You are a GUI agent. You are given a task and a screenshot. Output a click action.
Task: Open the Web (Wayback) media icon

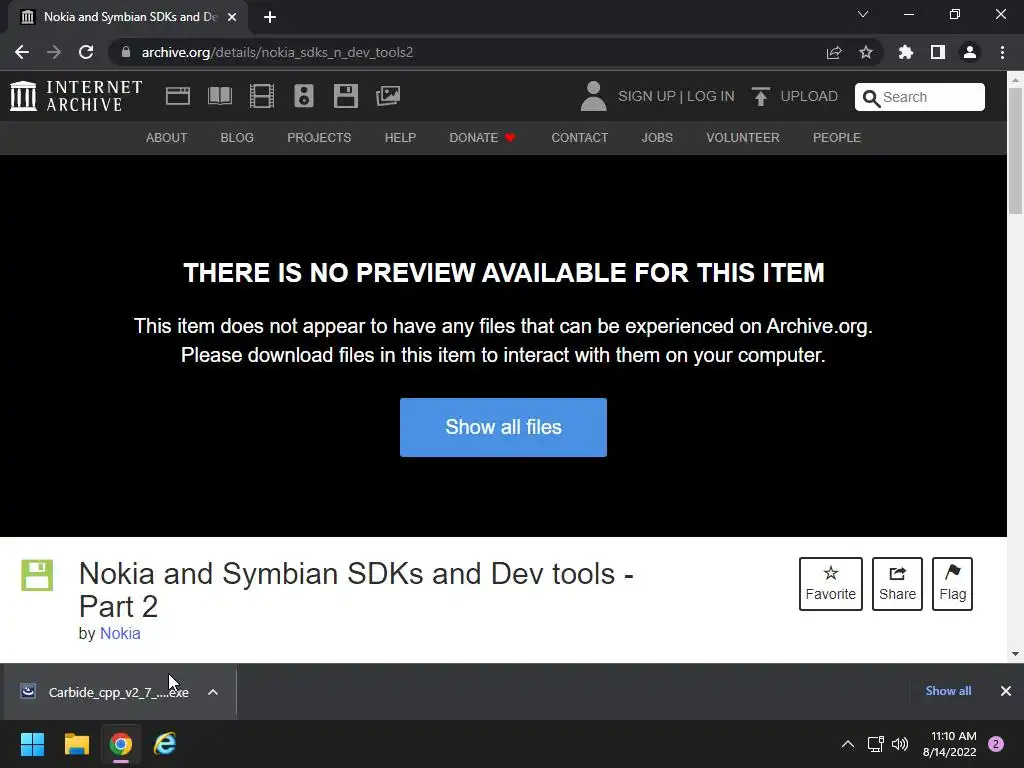coord(178,96)
